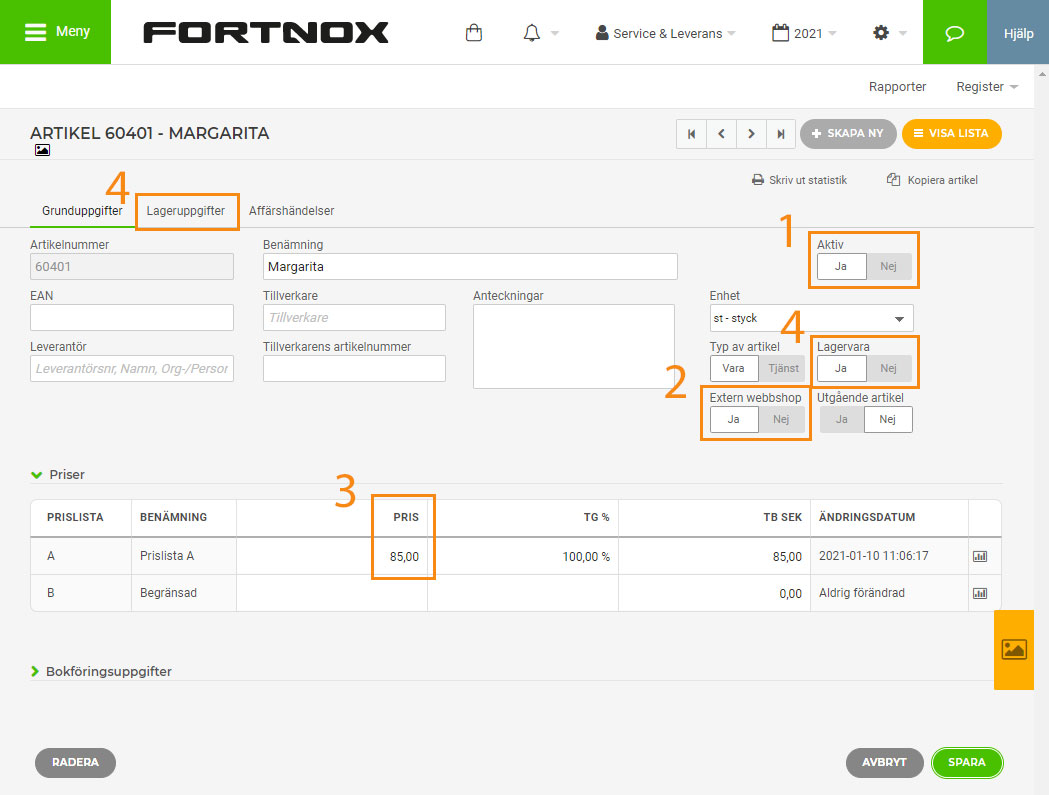Click the Spara button

coord(967,762)
